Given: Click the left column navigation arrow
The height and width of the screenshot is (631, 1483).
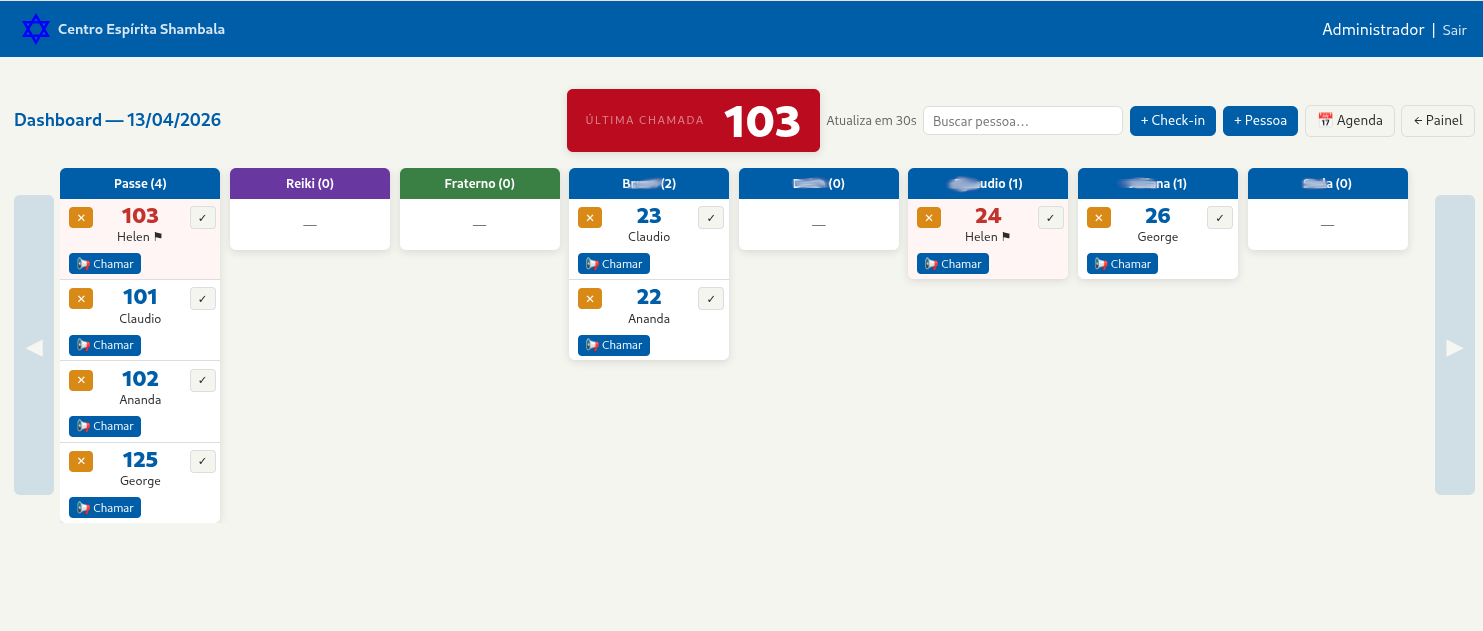Looking at the screenshot, I should [34, 347].
